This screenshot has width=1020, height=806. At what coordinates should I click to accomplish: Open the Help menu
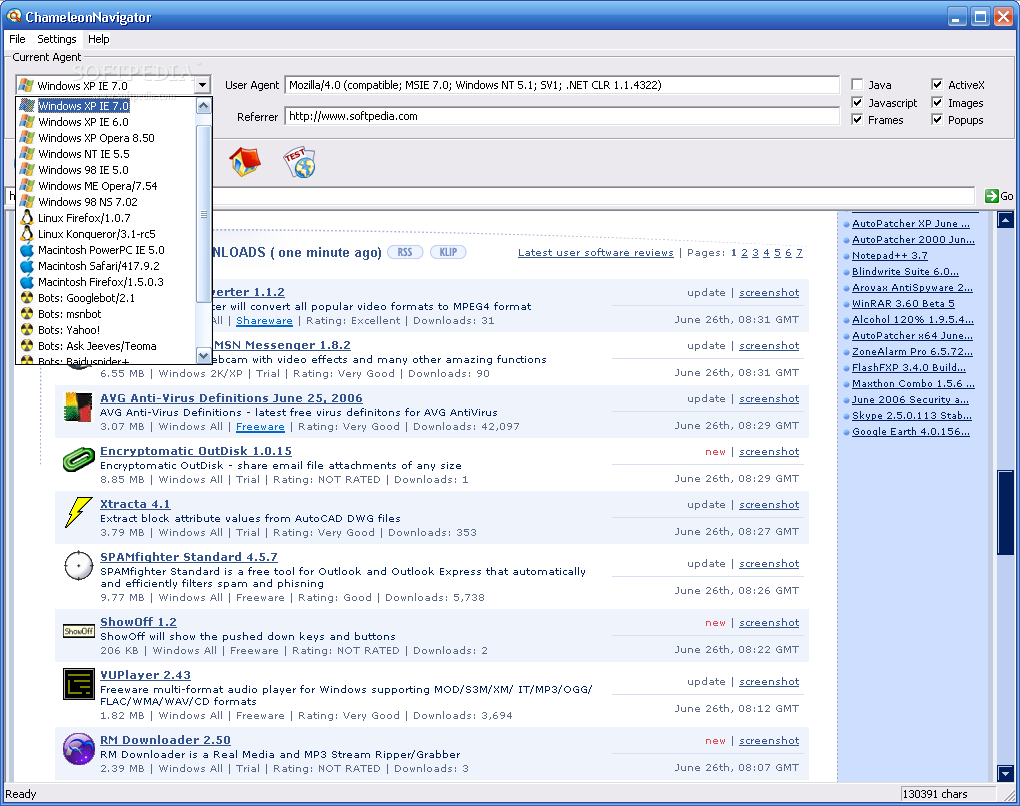click(99, 39)
